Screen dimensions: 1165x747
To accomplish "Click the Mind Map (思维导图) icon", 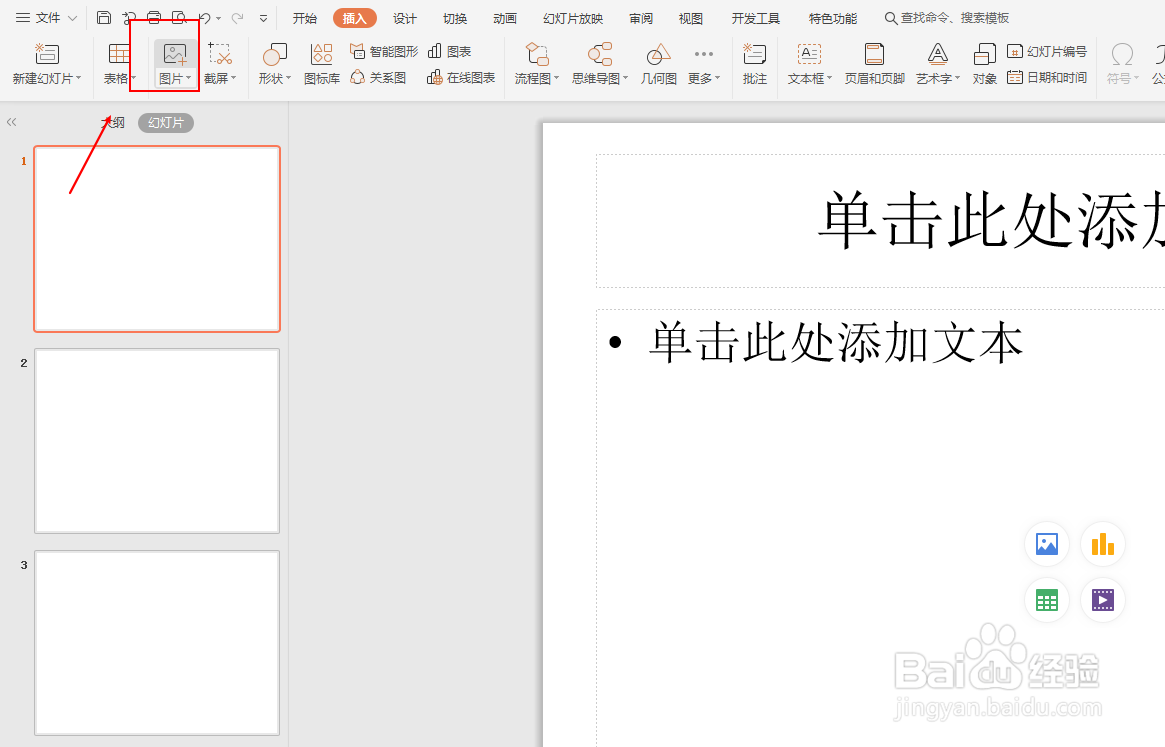I will coord(600,54).
